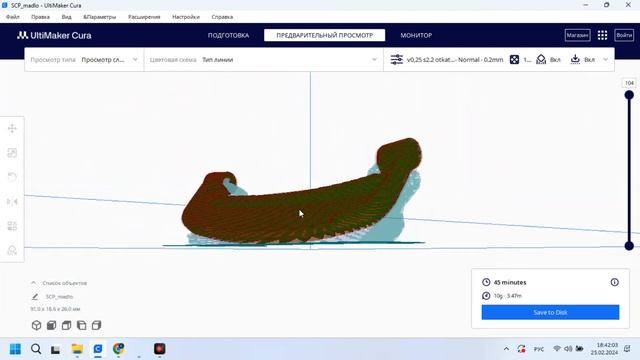
Task: Select SCP_madlo in the object list
Action: [x=59, y=297]
